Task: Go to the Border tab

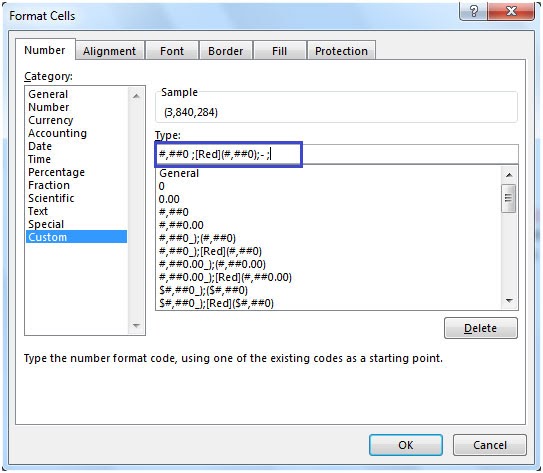Action: pyautogui.click(x=225, y=51)
